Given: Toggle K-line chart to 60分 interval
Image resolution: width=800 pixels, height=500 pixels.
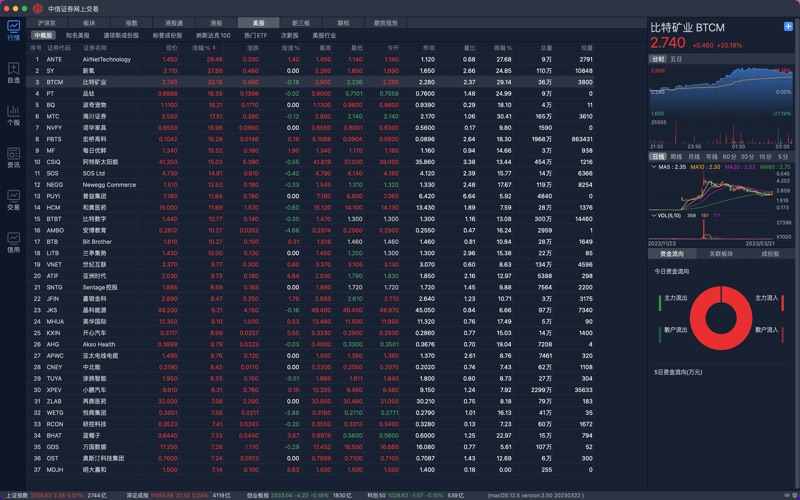Looking at the screenshot, I should point(729,157).
